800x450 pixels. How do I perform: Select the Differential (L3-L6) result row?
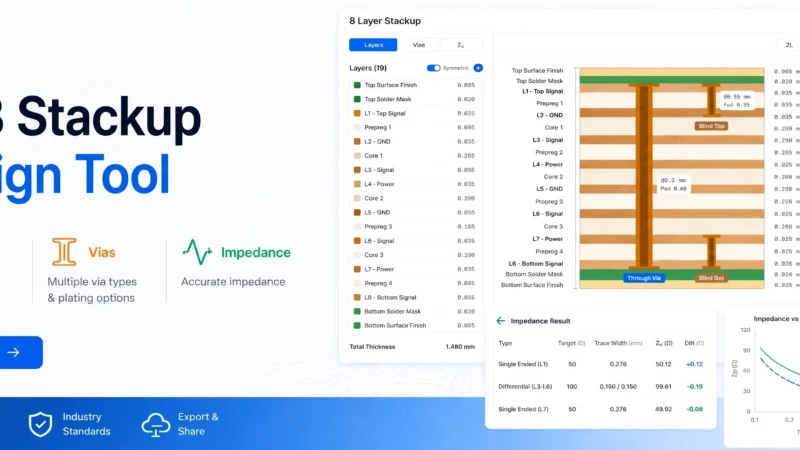[601, 387]
